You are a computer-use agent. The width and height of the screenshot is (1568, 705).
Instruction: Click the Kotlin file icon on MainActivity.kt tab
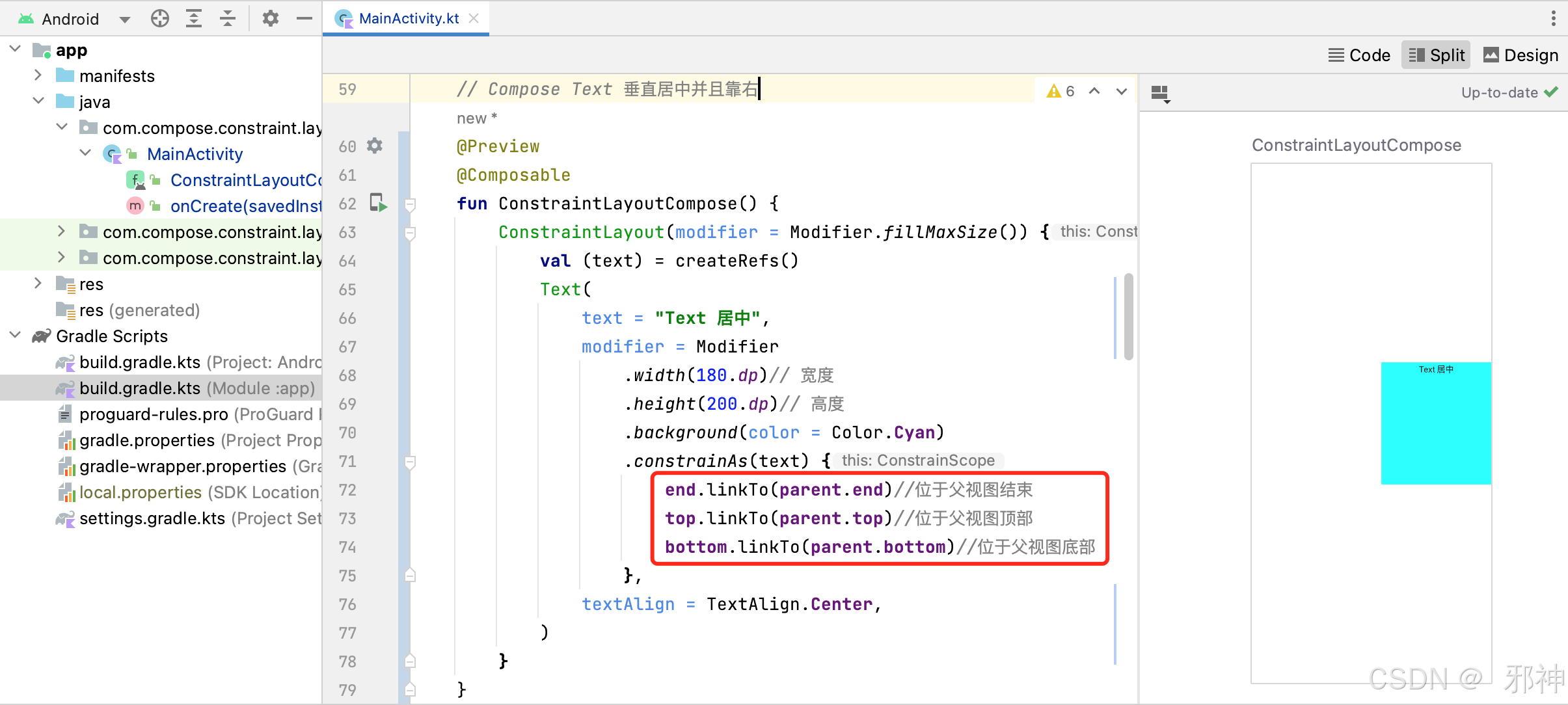pyautogui.click(x=344, y=19)
